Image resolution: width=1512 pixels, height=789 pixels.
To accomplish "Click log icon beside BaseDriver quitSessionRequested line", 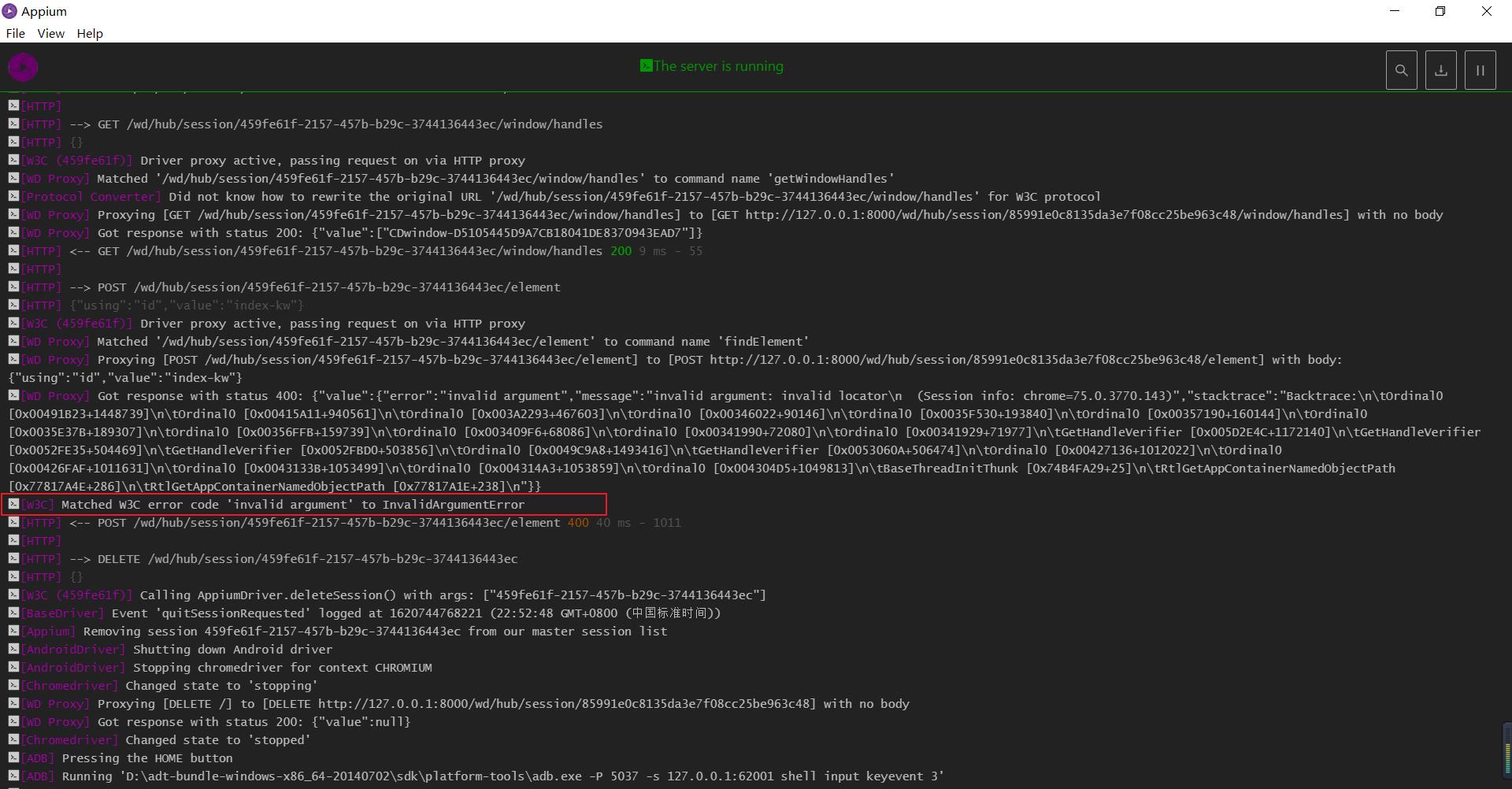I will (x=13, y=613).
